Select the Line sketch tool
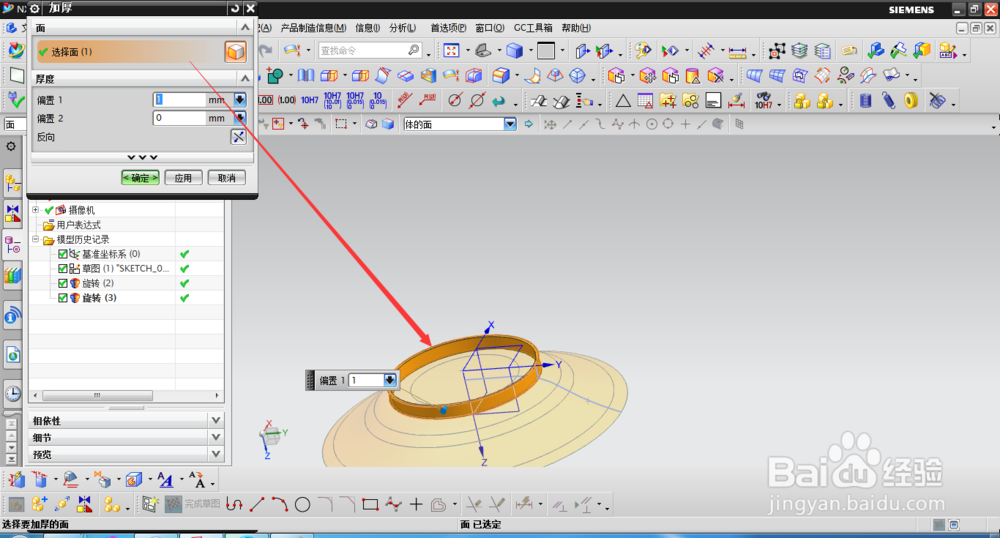 point(257,504)
